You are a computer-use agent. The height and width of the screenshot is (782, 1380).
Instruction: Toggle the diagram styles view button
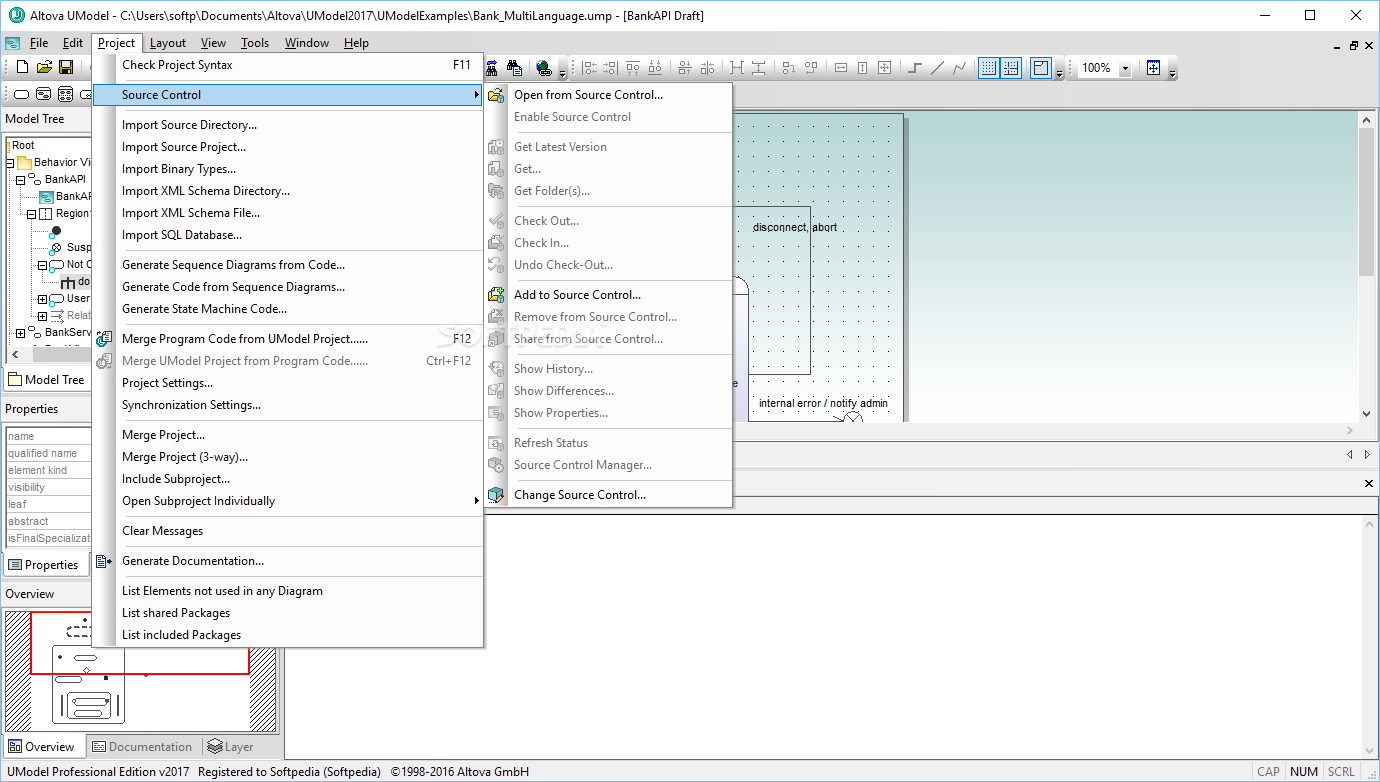[x=1041, y=68]
